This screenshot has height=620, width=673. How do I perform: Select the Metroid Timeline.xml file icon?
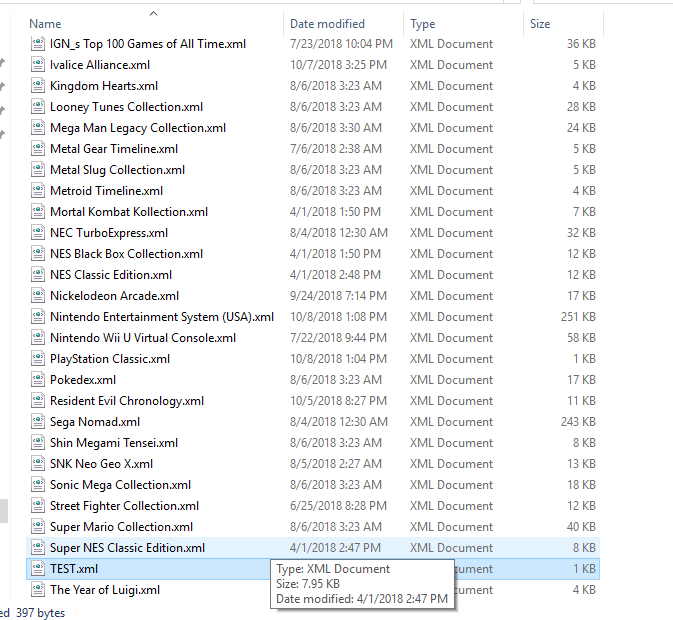coord(38,191)
